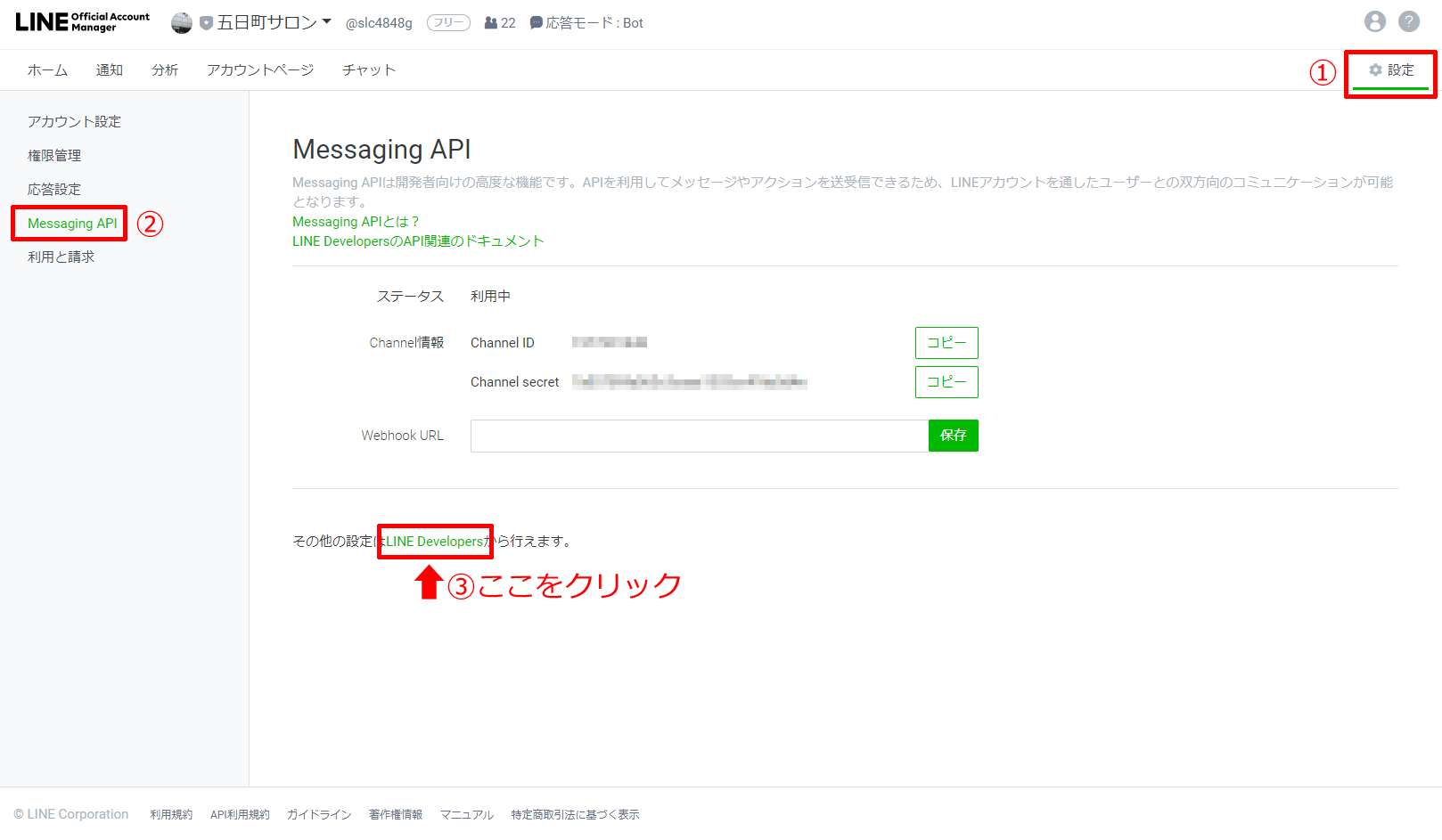Screen dimensions: 1442x840
Task: Open the help question mark icon
Action: pos(1409,21)
